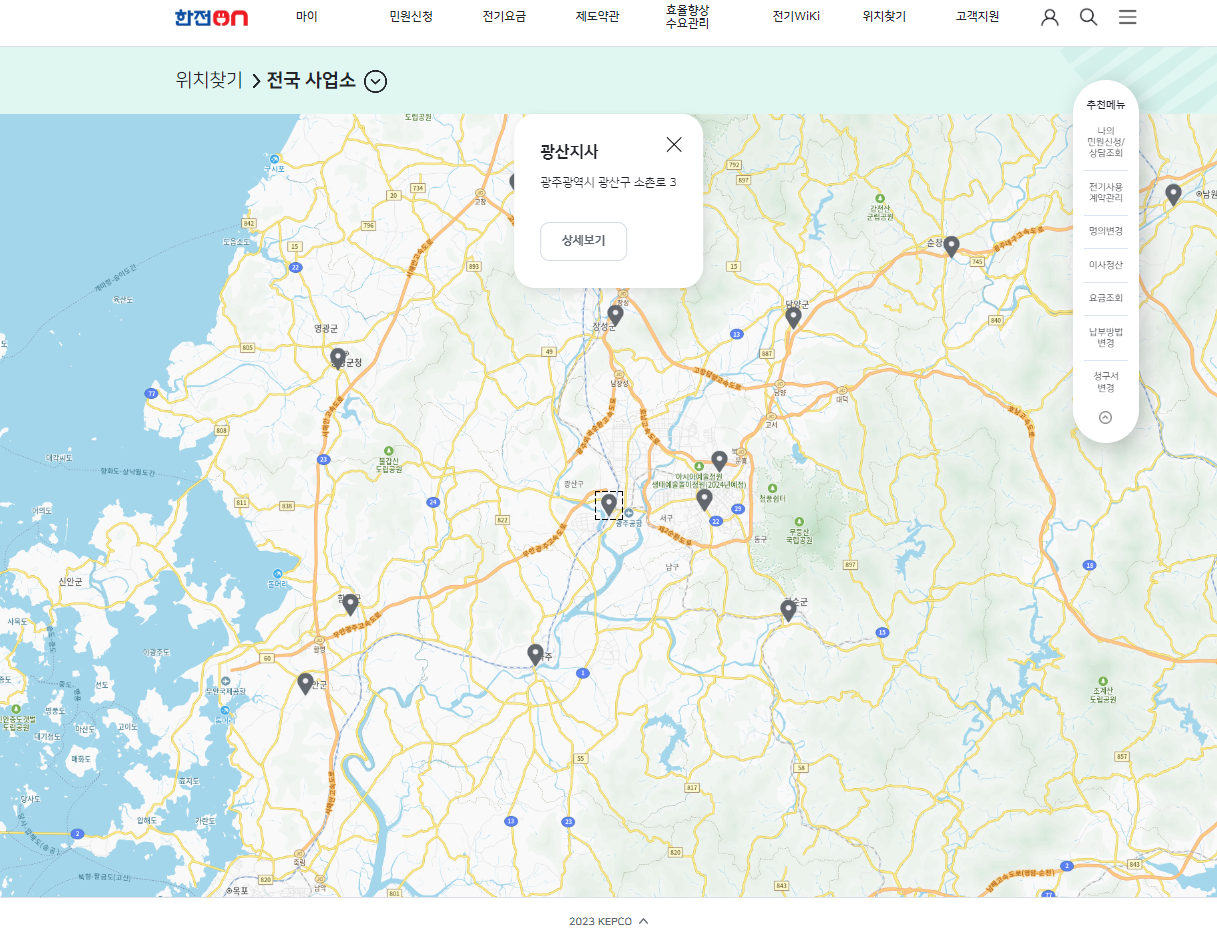The height and width of the screenshot is (938, 1217).
Task: Open the 민원신청 menu
Action: click(411, 16)
